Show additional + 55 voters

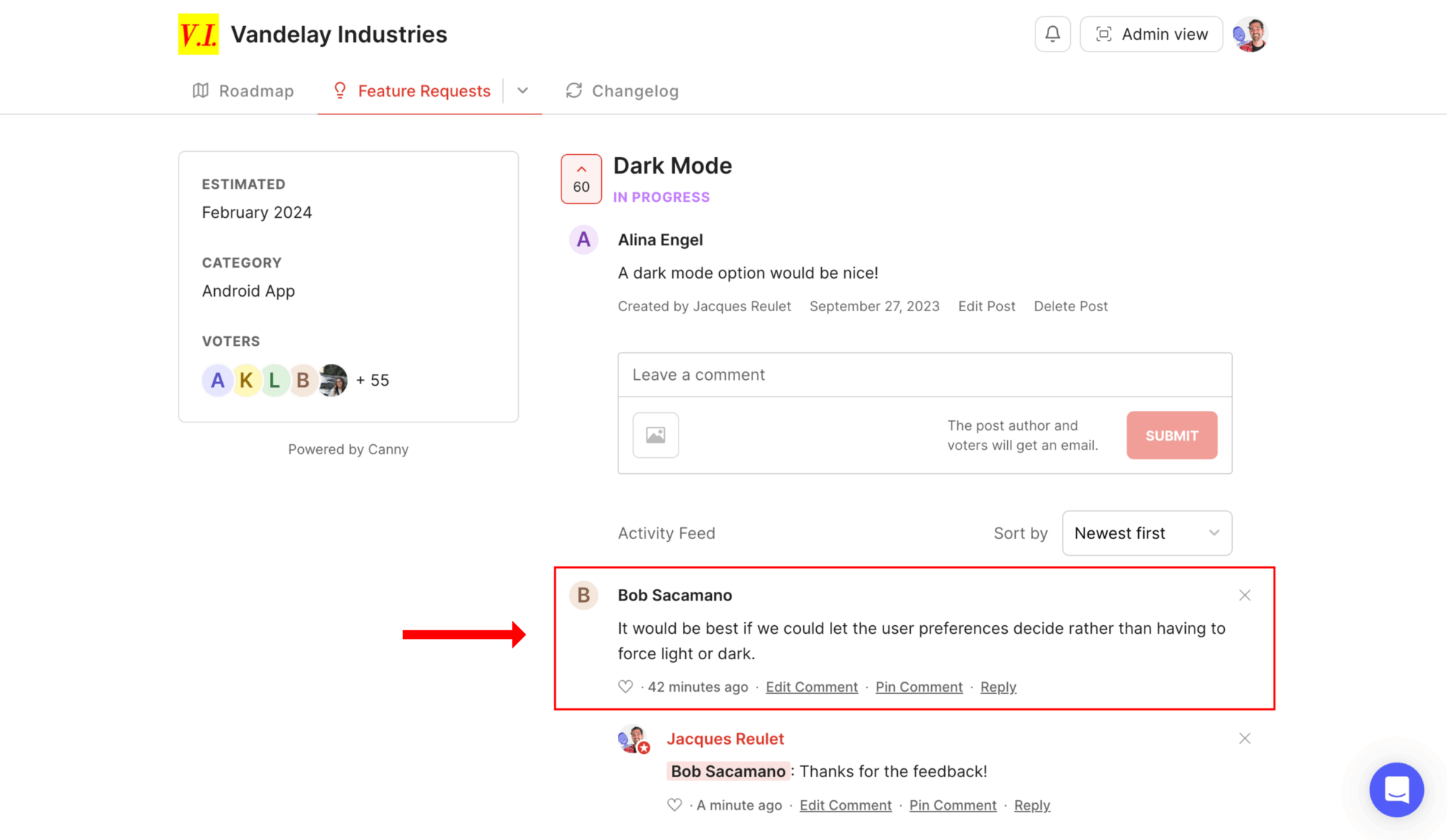coord(373,381)
